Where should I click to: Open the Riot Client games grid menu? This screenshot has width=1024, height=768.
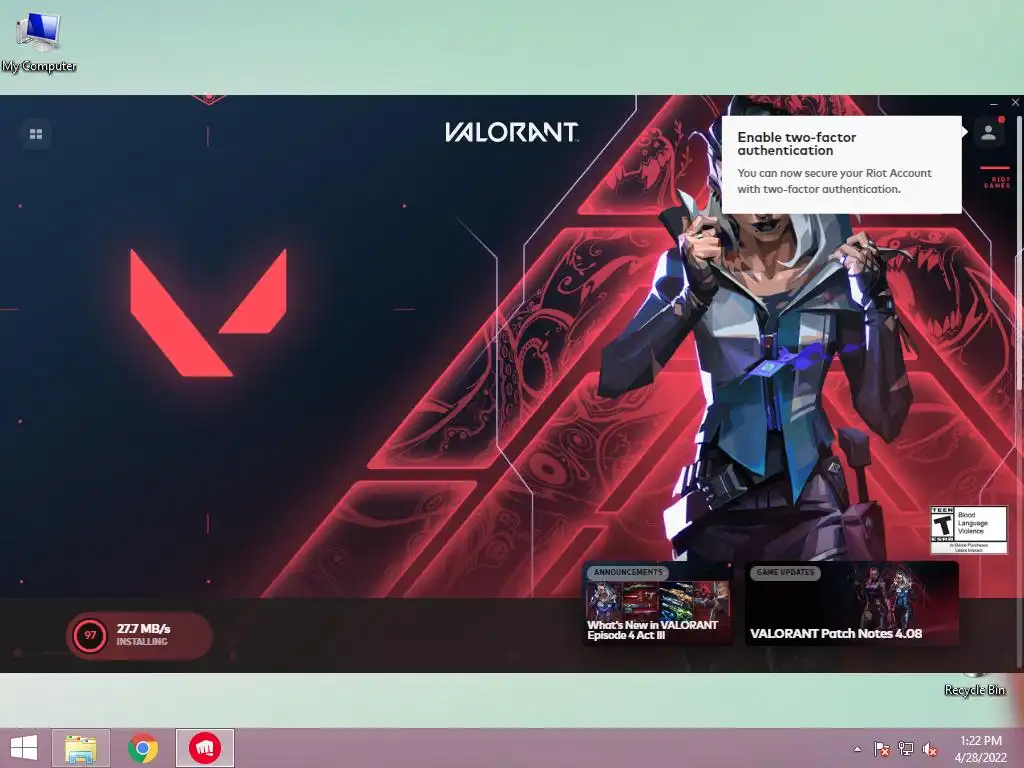click(36, 134)
